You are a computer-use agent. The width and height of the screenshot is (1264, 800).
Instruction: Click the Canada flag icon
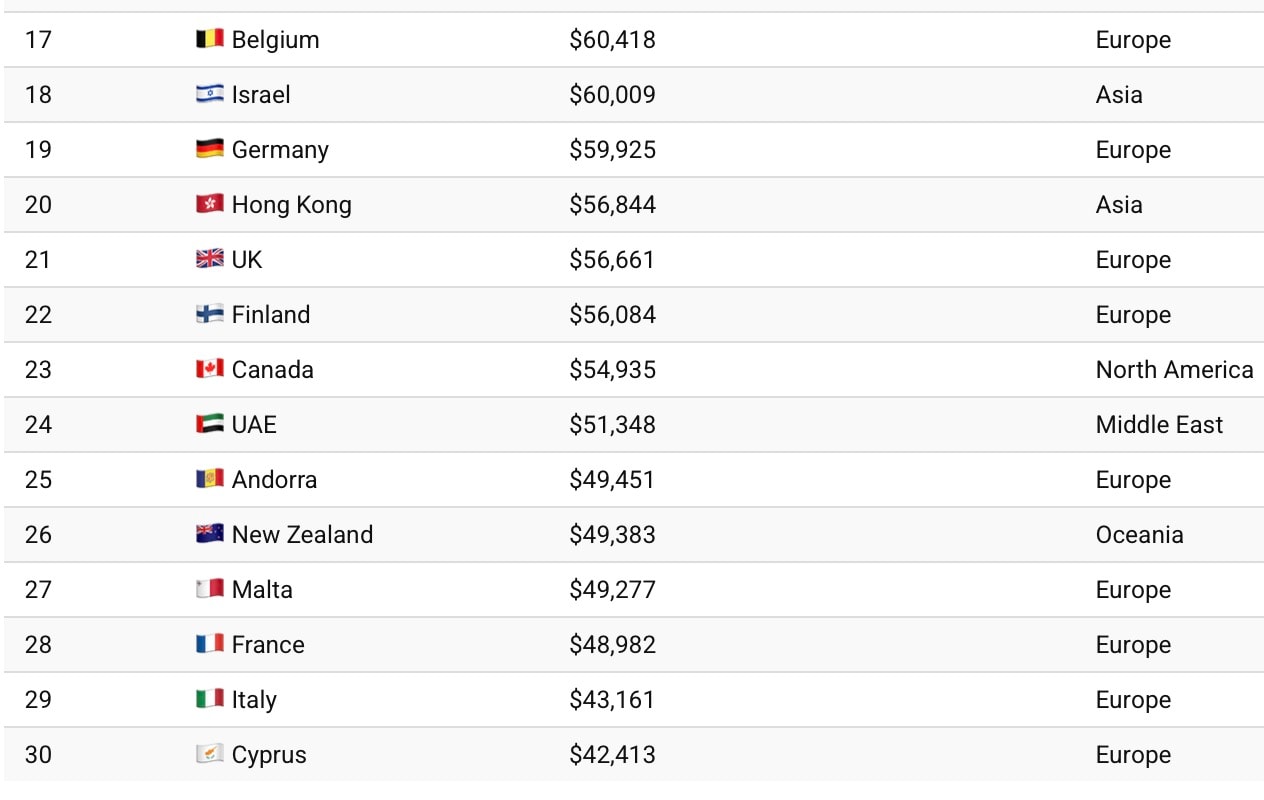[x=210, y=370]
